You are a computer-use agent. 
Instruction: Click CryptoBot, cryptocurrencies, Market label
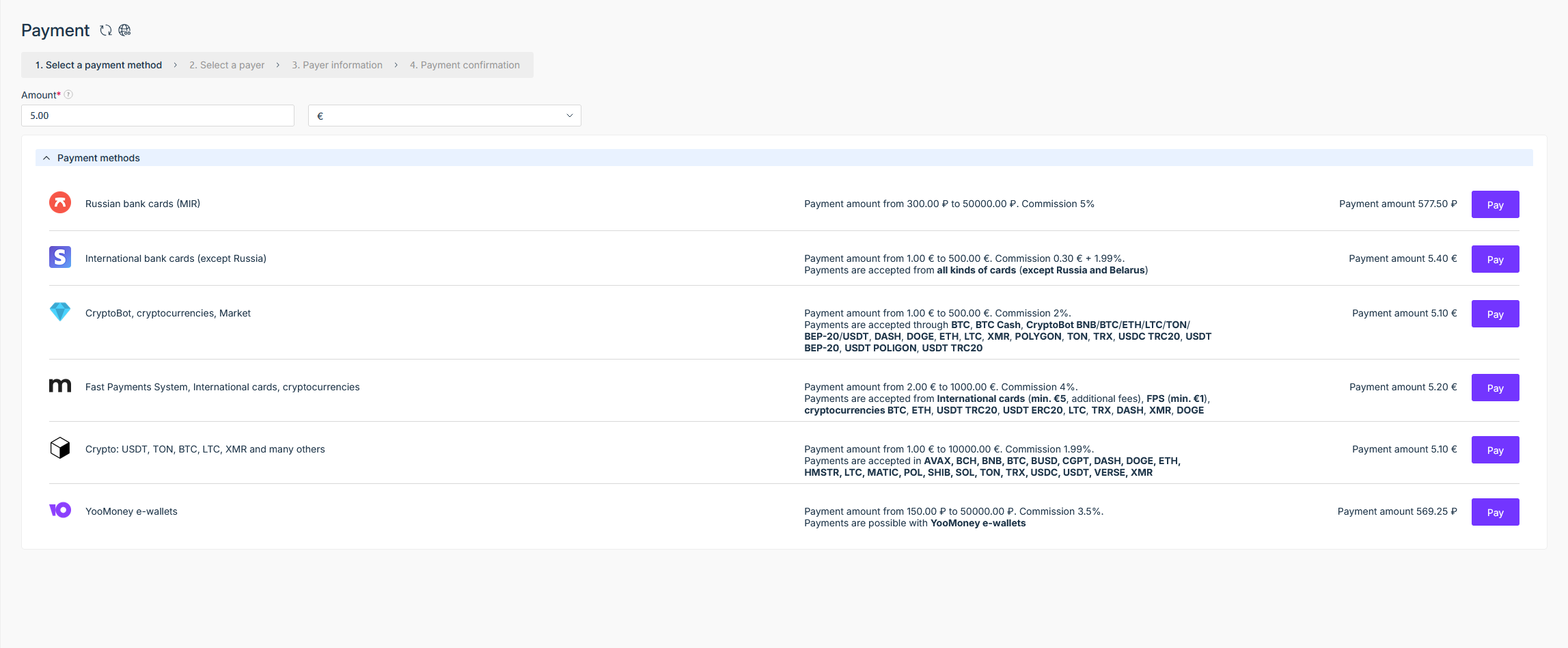point(168,313)
